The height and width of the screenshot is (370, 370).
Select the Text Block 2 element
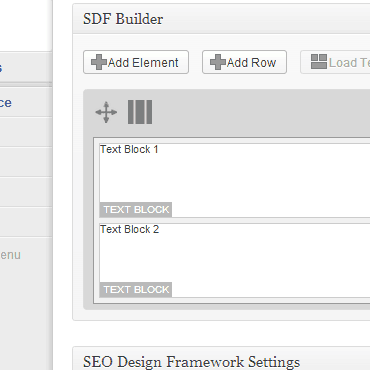pyautogui.click(x=235, y=260)
